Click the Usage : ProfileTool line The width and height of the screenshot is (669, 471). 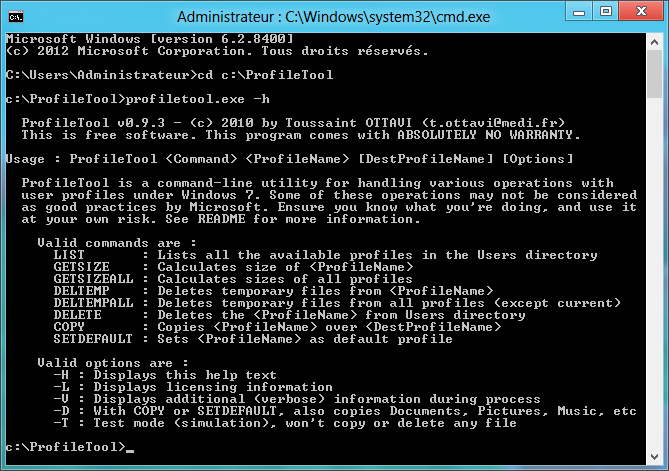289,159
